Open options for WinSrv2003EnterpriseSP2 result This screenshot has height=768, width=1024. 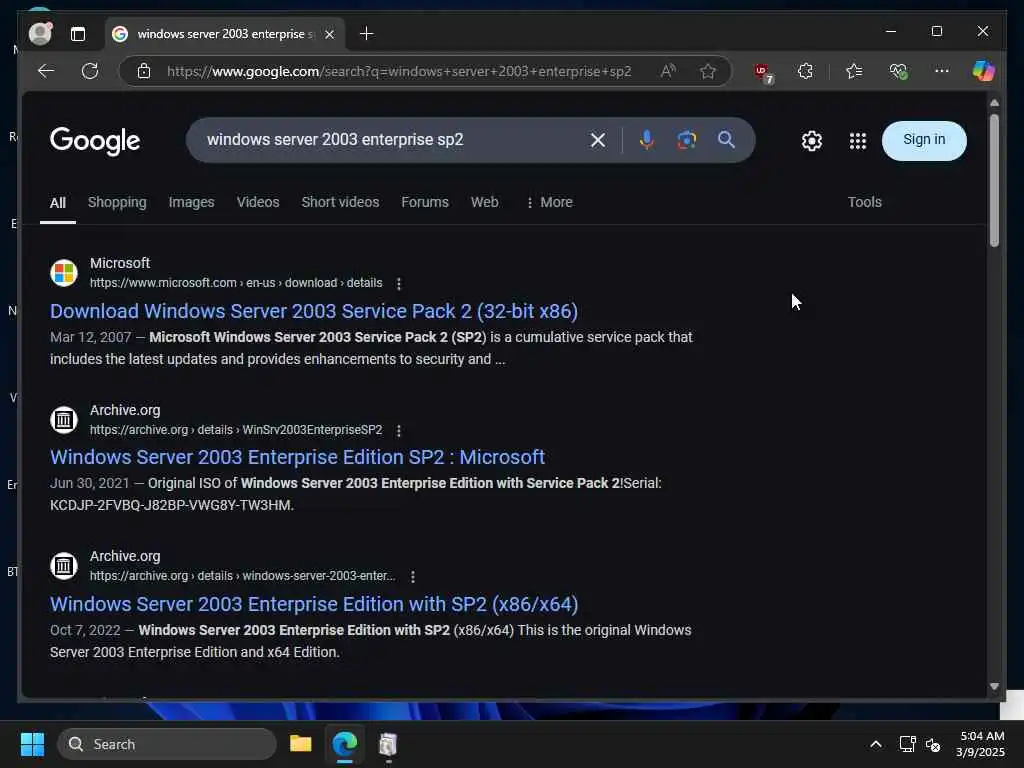pos(398,430)
